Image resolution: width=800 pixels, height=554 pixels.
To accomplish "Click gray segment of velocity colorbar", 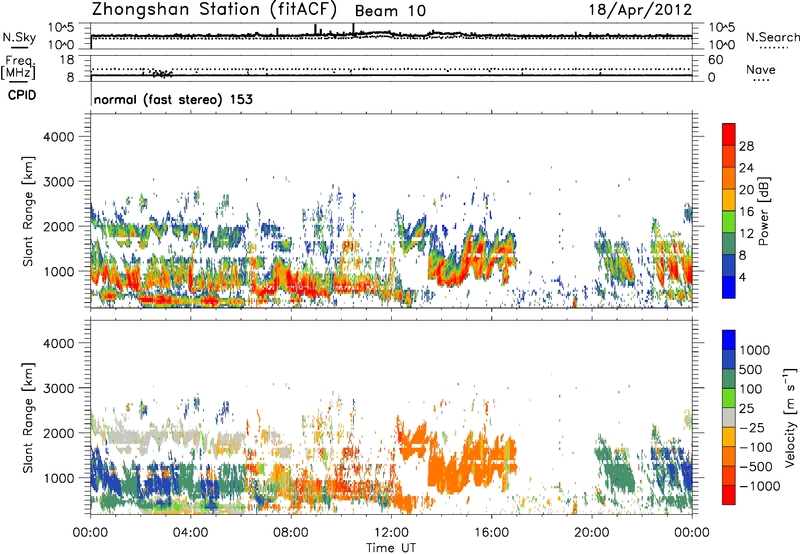I will coord(729,417).
